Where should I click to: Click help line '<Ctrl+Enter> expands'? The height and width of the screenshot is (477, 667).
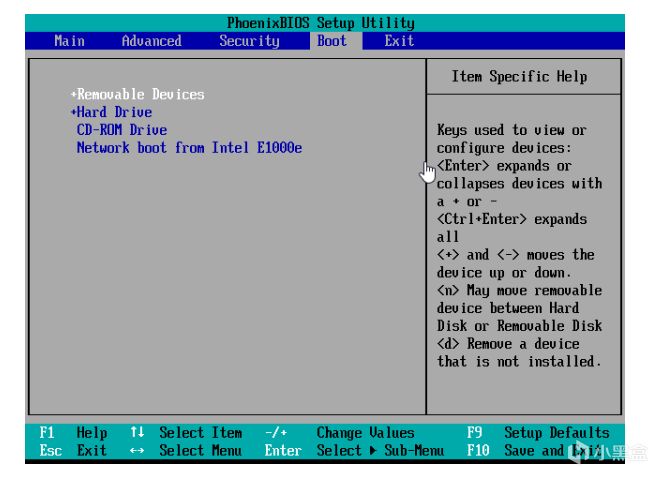(512, 220)
